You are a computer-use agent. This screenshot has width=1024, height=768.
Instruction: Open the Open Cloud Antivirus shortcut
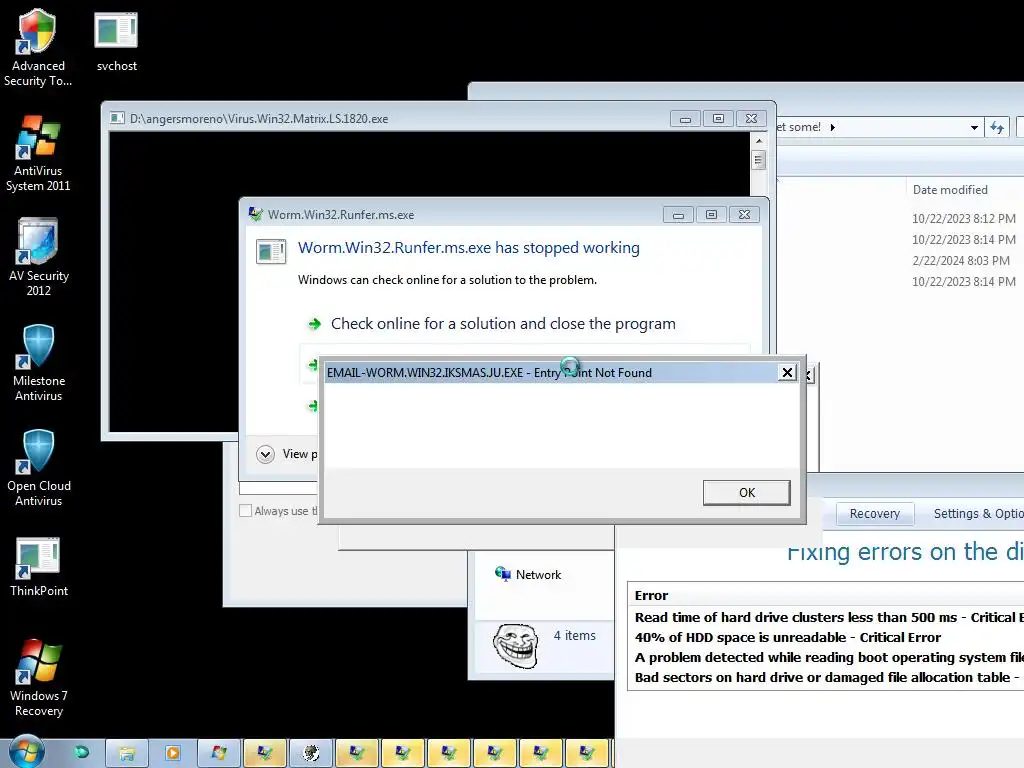[x=38, y=468]
